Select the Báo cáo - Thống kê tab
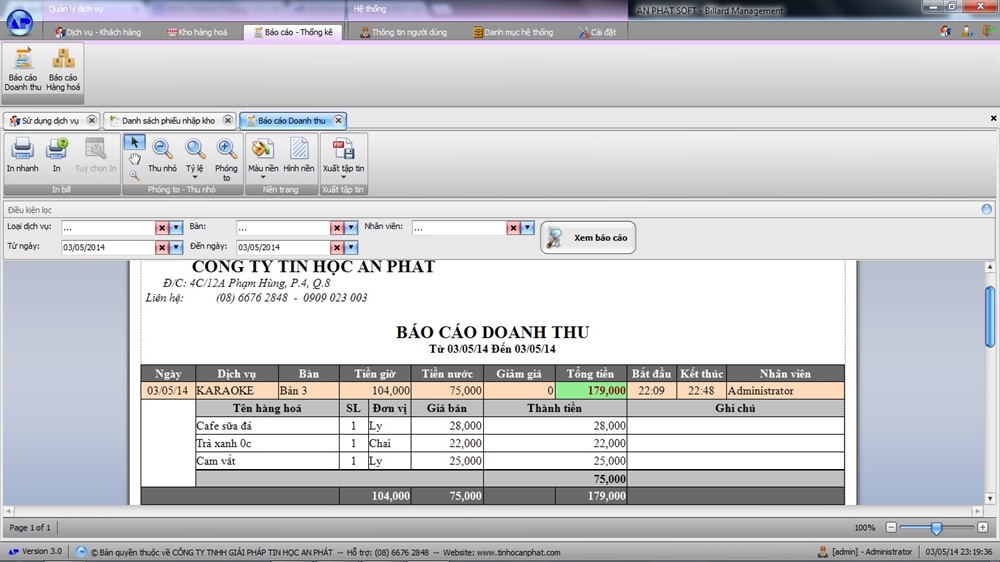 pyautogui.click(x=293, y=32)
